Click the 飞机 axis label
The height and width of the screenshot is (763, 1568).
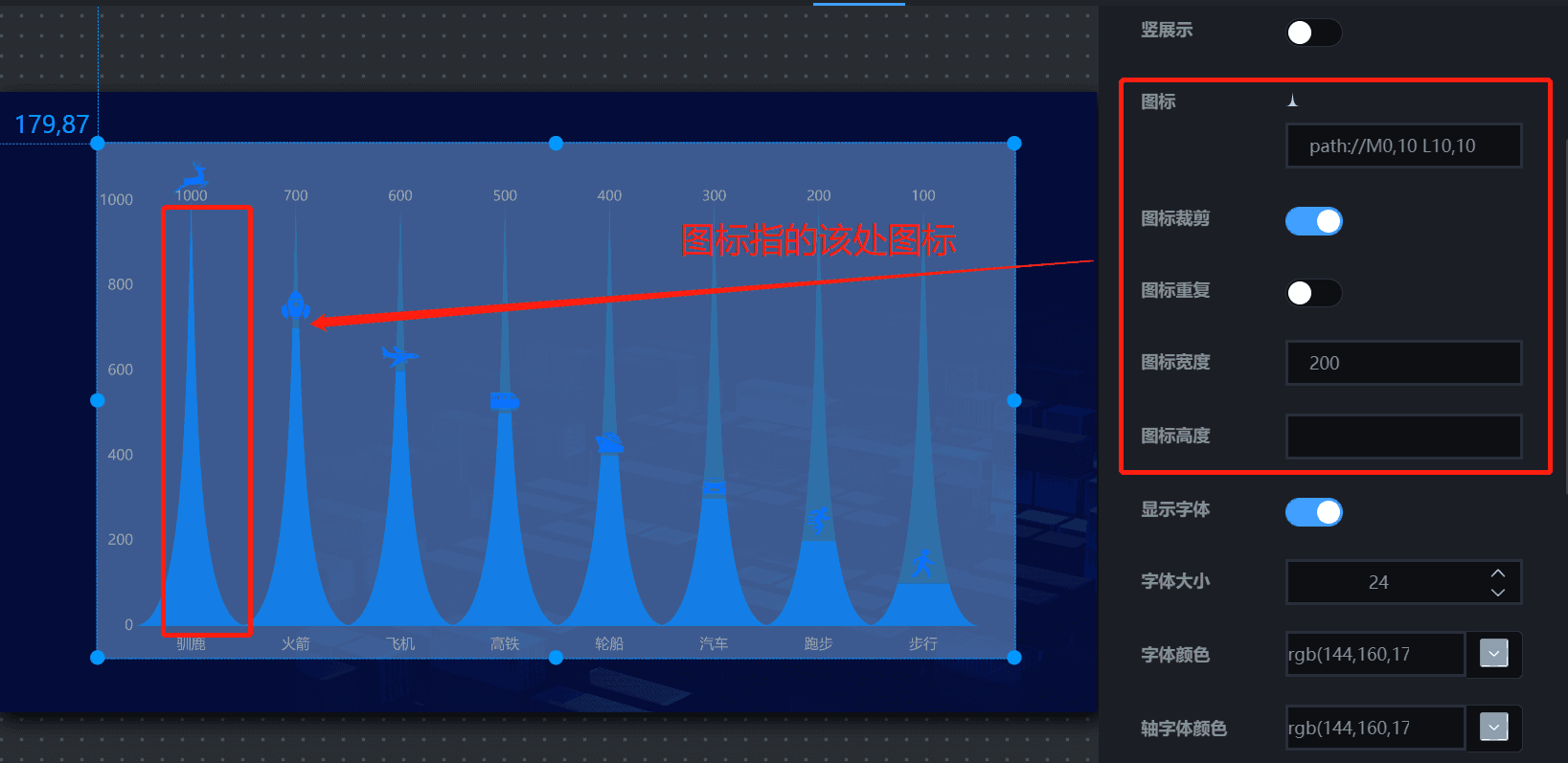400,644
